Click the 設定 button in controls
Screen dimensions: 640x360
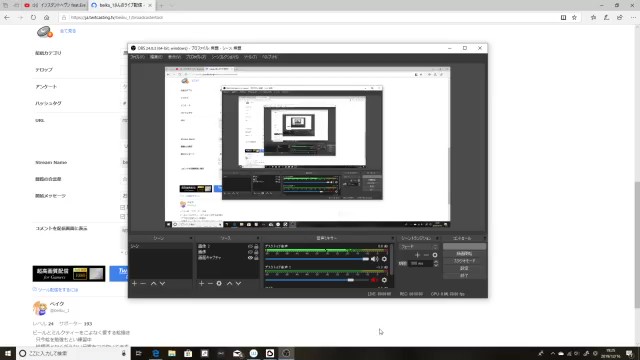[464, 268]
